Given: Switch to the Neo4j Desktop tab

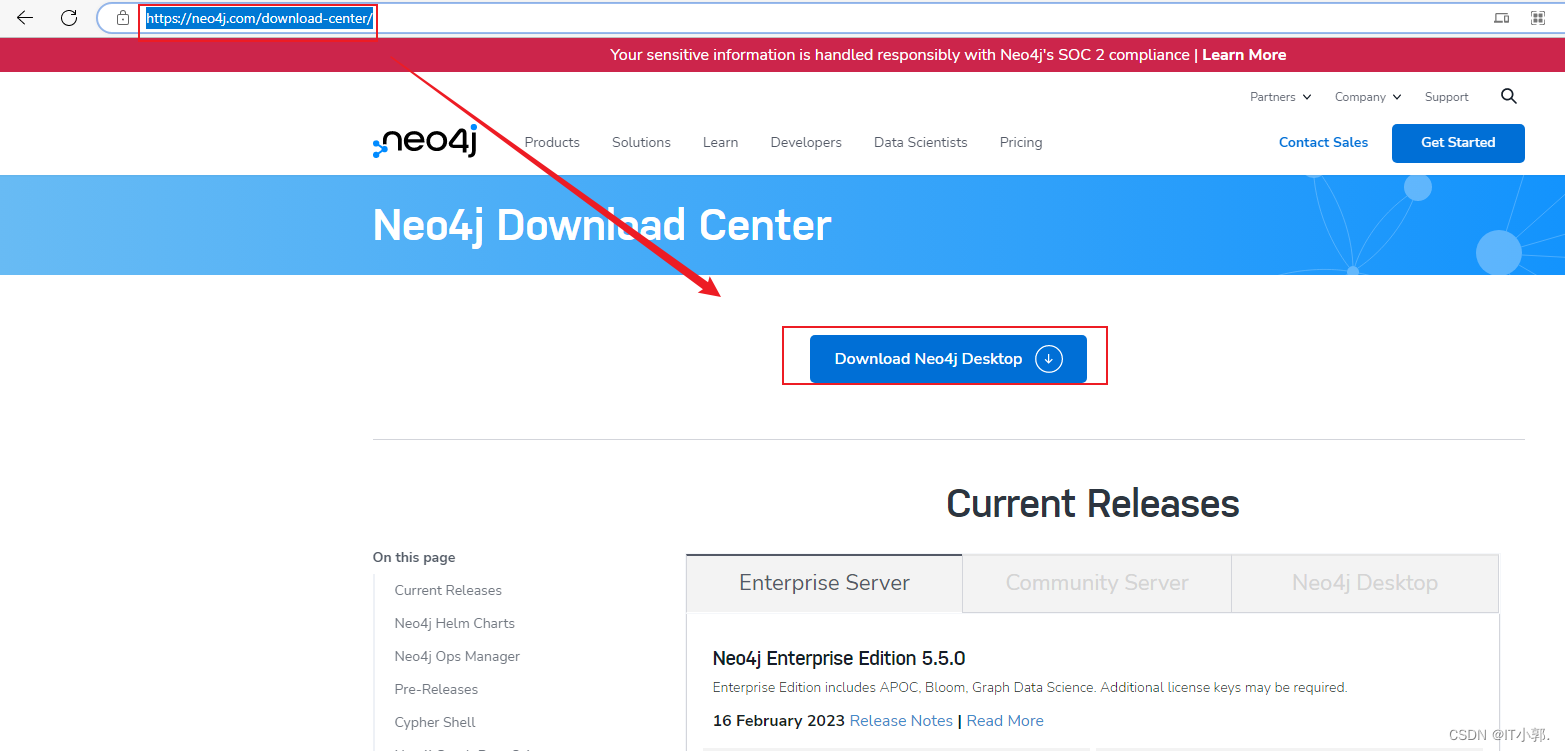Looking at the screenshot, I should [1365, 583].
